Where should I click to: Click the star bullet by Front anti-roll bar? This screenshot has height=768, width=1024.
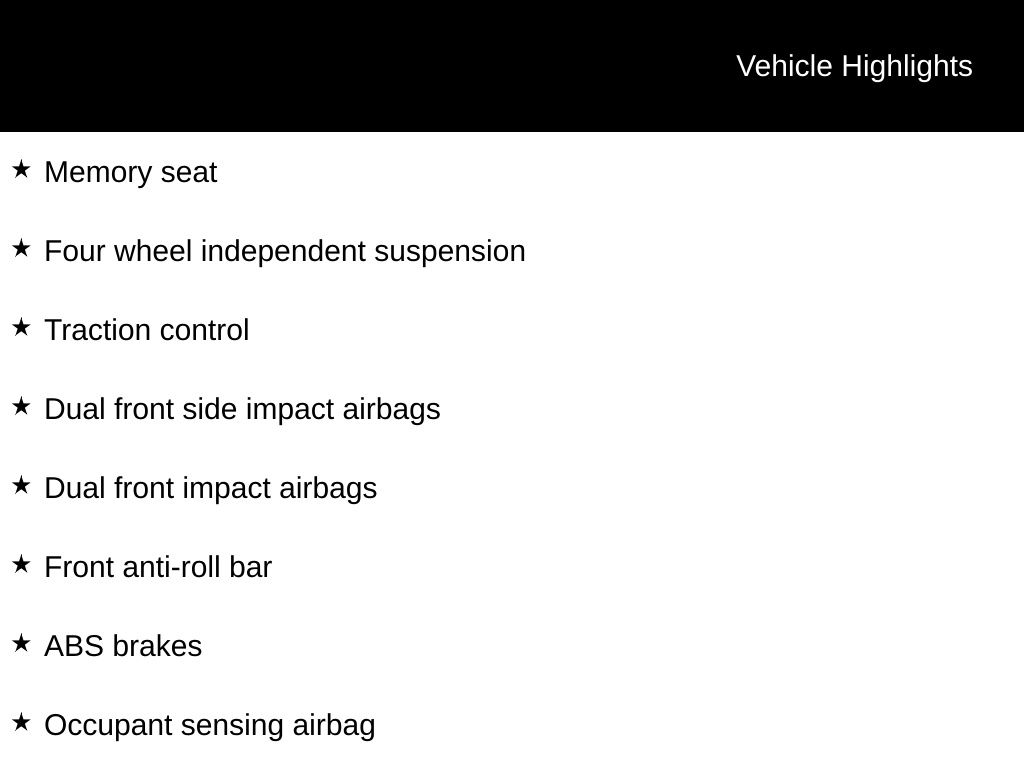[x=21, y=564]
